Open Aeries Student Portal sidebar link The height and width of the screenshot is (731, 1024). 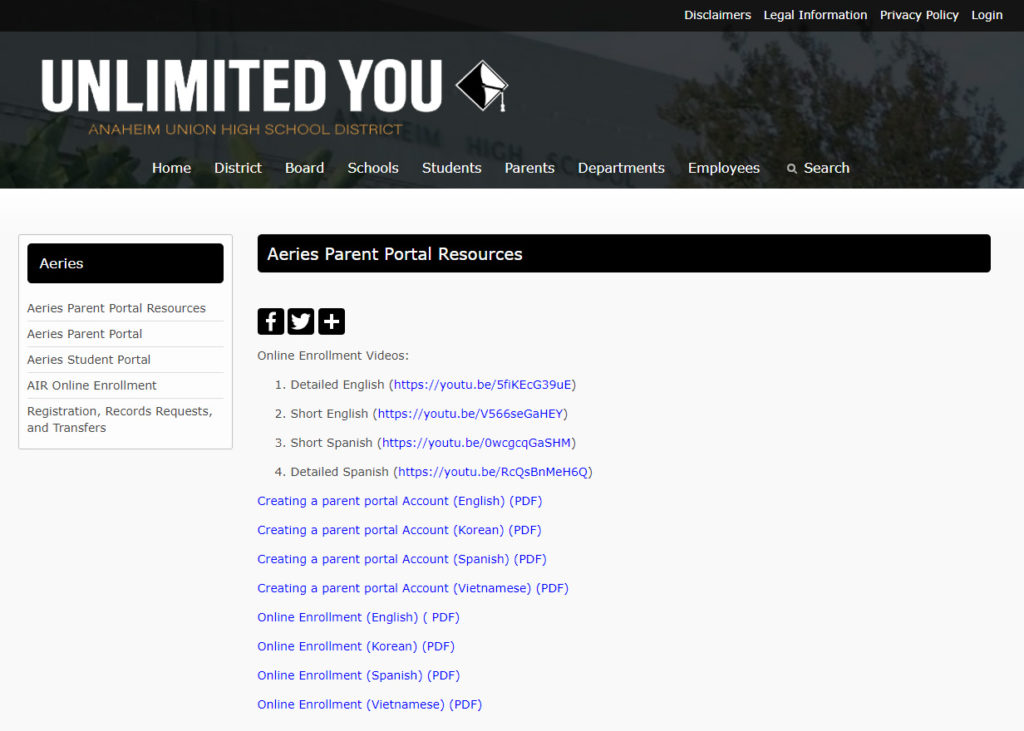(89, 359)
